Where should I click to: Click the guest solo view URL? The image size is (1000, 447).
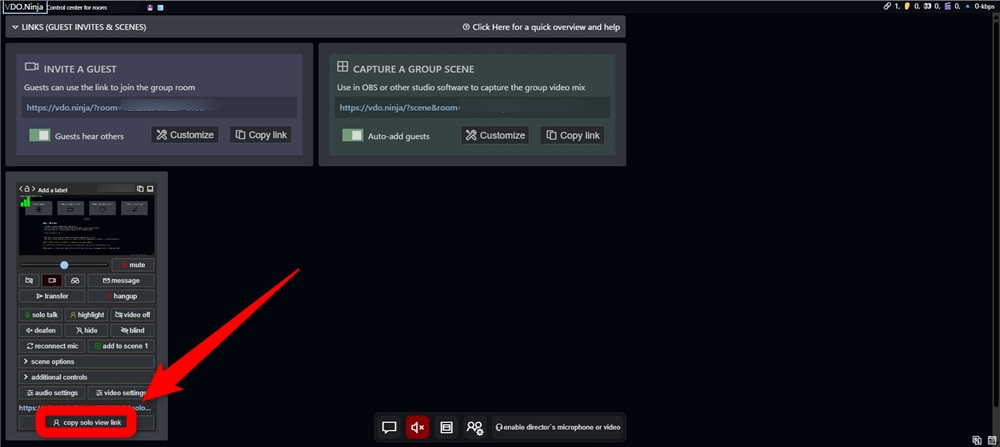(85, 407)
